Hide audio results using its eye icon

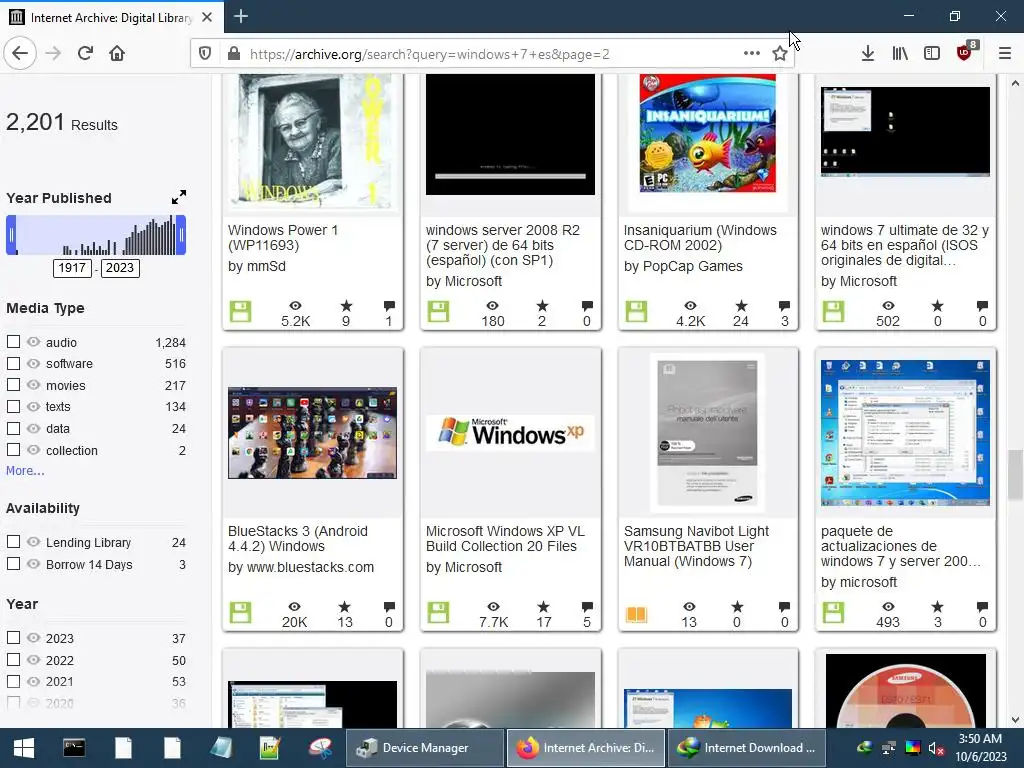(33, 342)
